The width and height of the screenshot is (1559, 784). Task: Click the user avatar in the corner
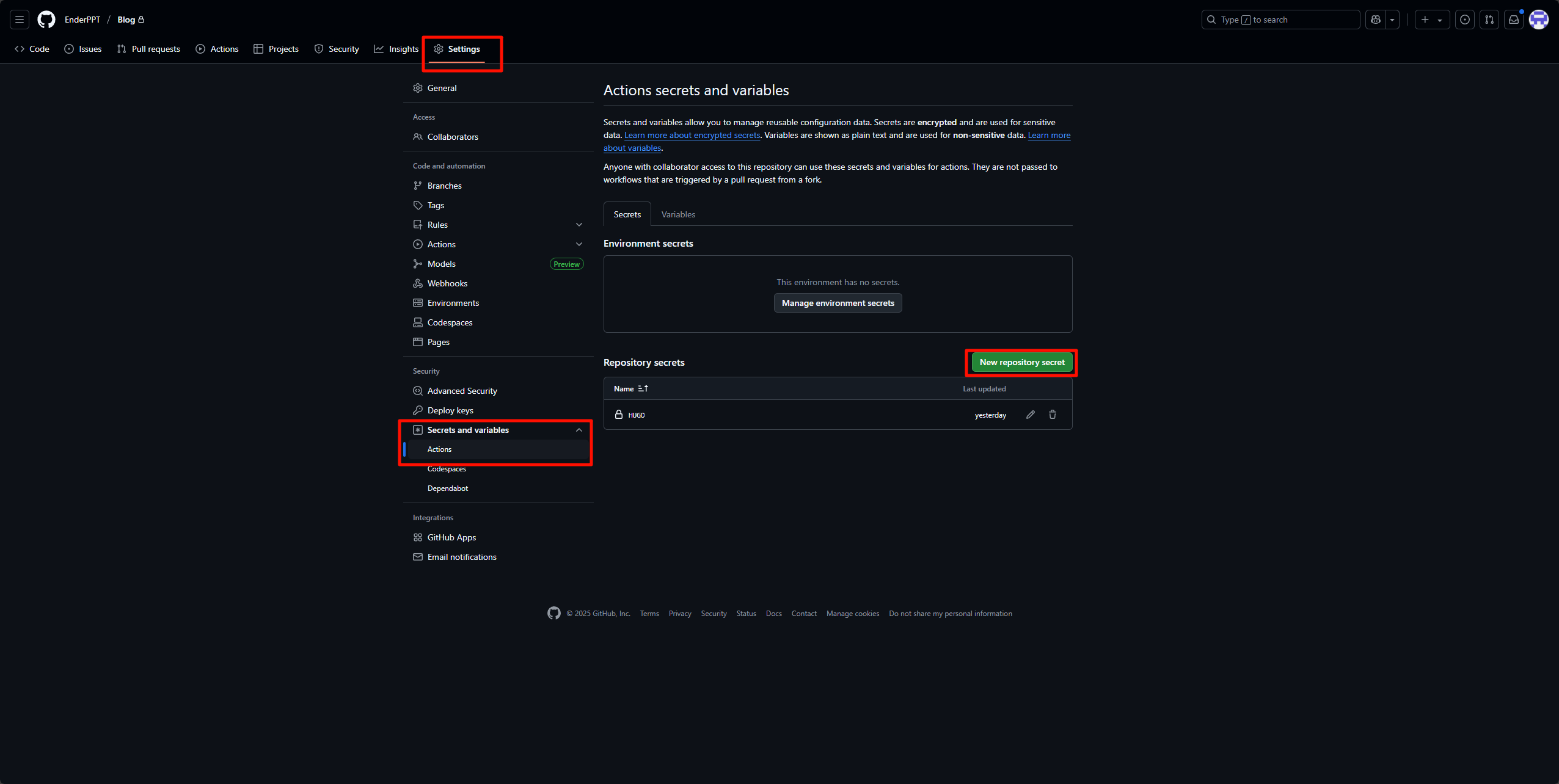click(1538, 20)
